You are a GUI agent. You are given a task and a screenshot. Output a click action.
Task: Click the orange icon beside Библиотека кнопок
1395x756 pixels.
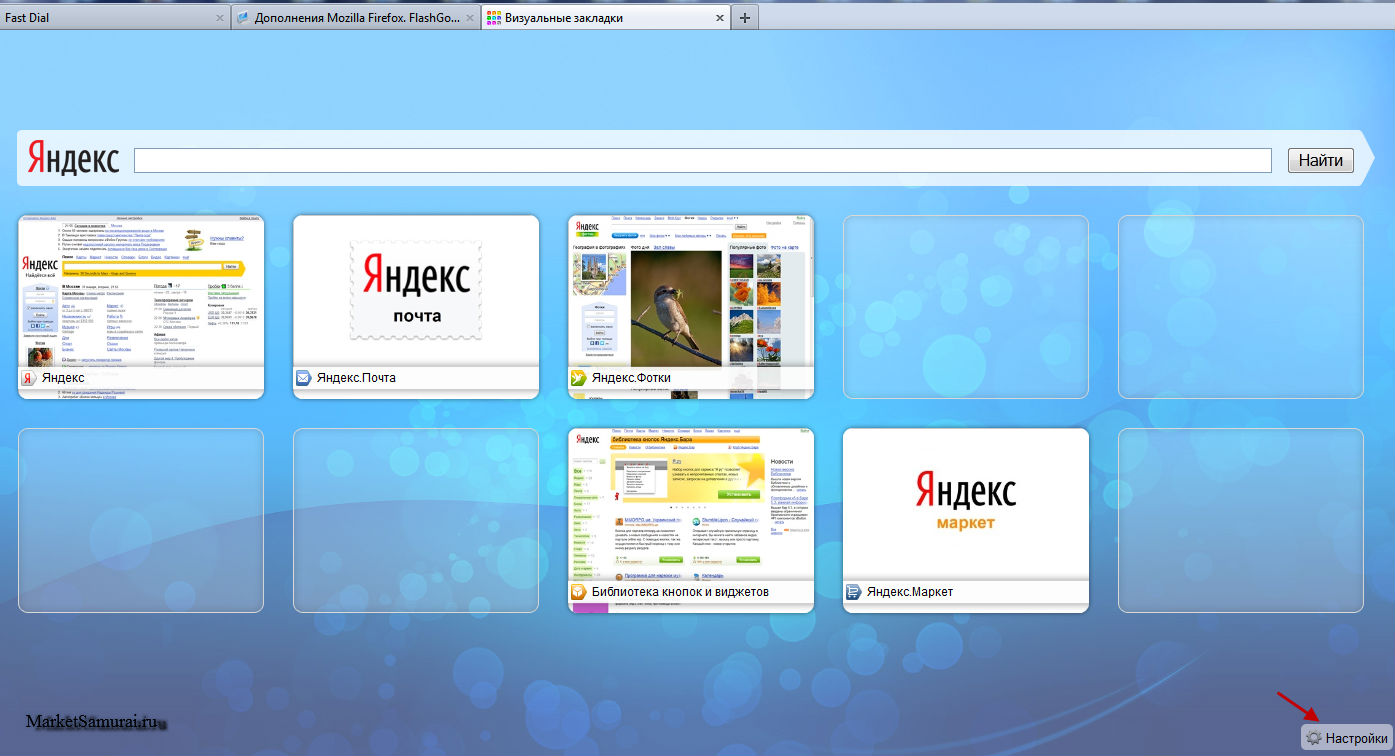pyautogui.click(x=578, y=592)
